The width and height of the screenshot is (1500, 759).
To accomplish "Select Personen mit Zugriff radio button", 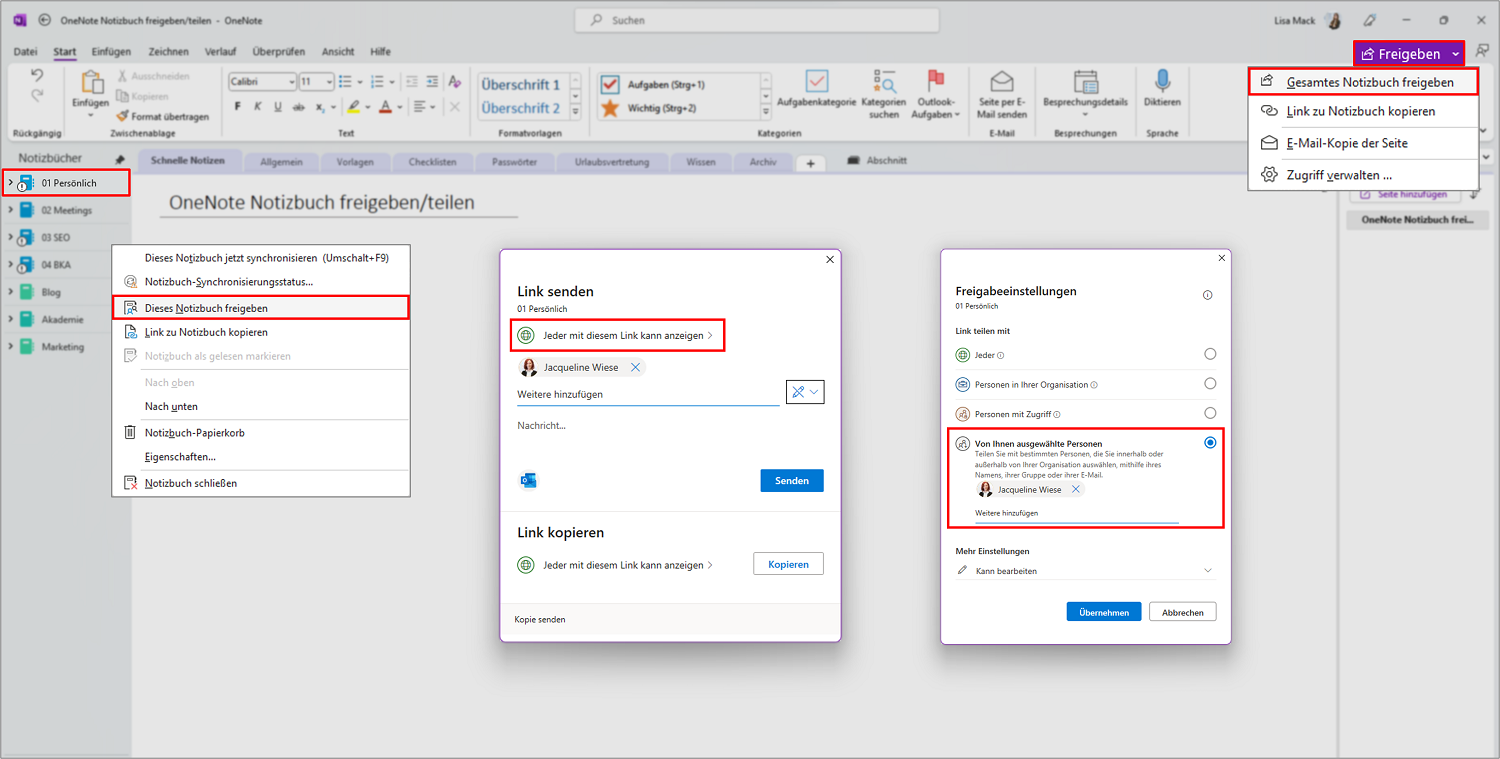I will click(x=1210, y=413).
